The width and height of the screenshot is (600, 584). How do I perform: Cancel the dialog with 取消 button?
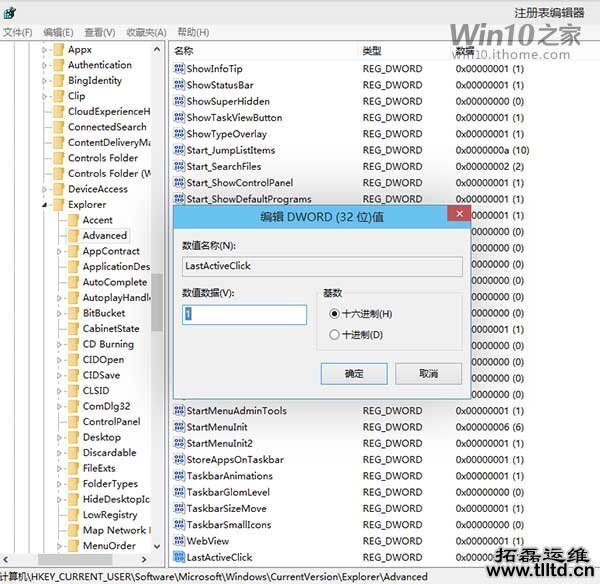[x=428, y=374]
